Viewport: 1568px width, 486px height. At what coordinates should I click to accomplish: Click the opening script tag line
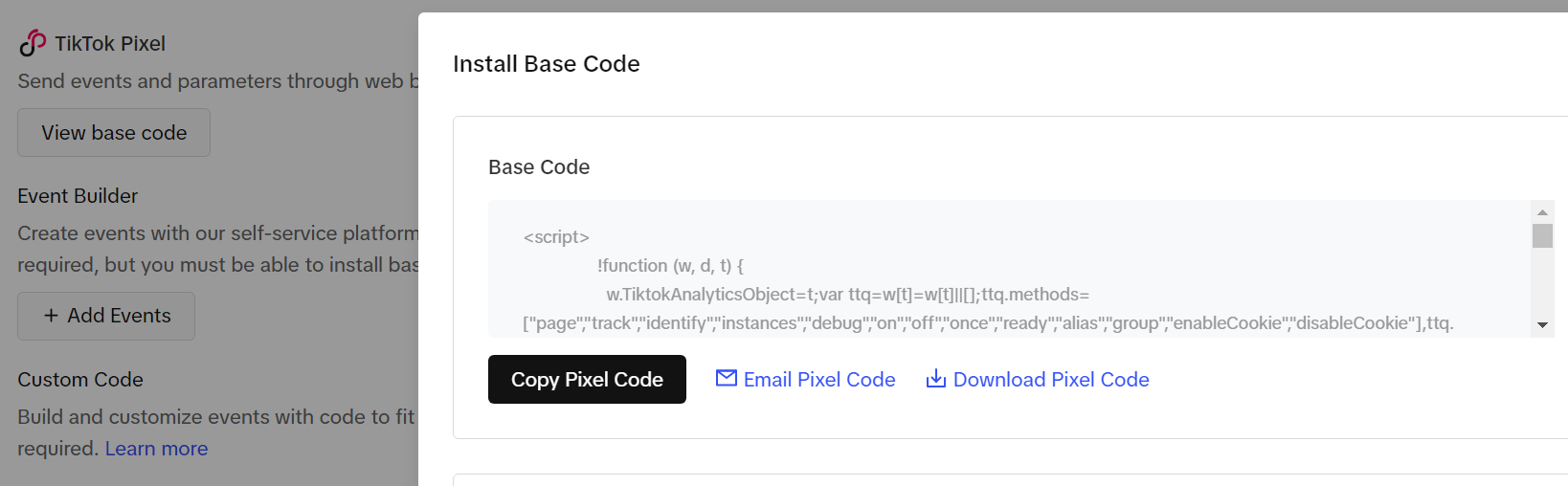click(x=556, y=237)
